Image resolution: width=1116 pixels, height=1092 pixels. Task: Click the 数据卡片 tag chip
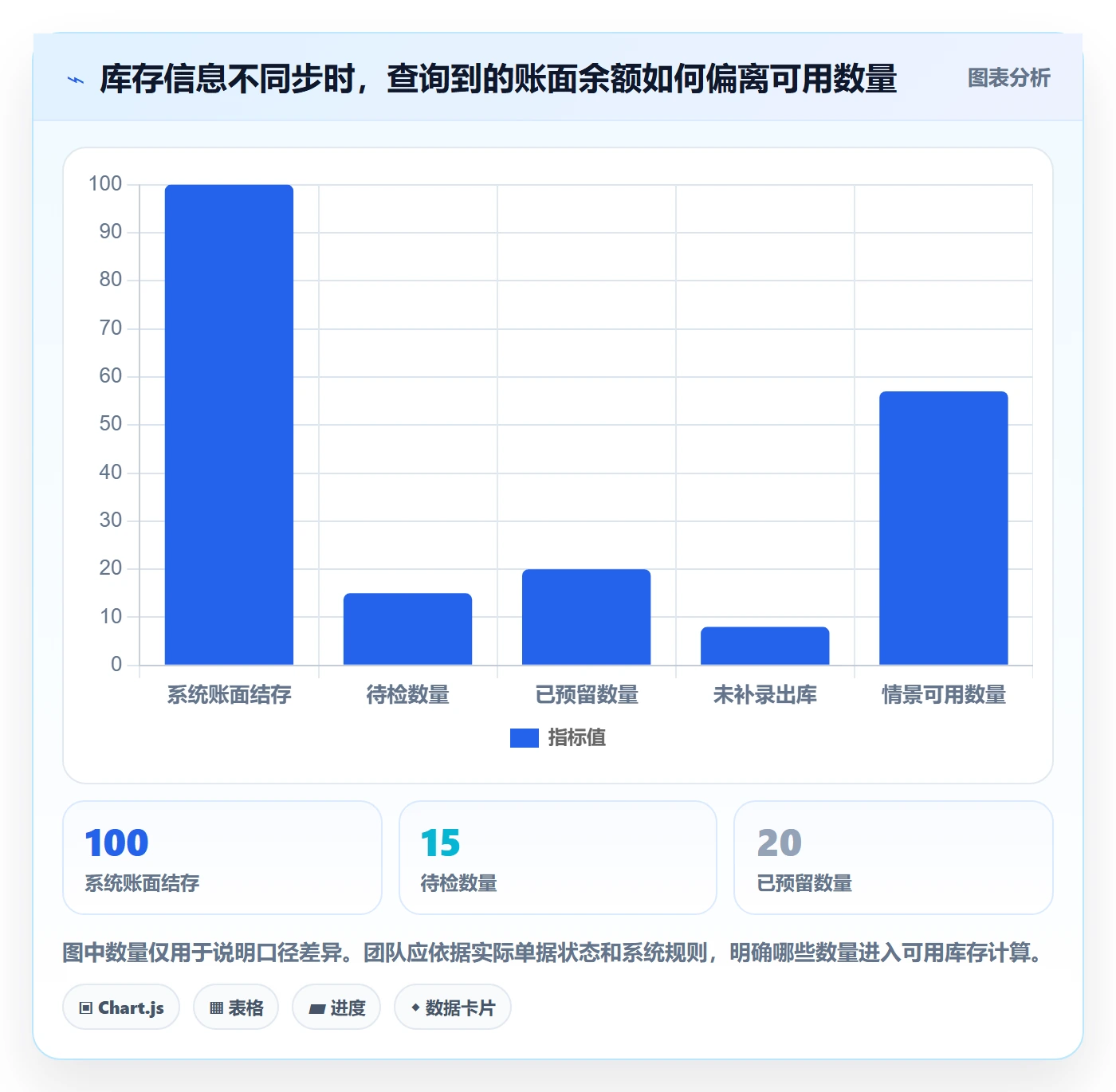pyautogui.click(x=453, y=1008)
